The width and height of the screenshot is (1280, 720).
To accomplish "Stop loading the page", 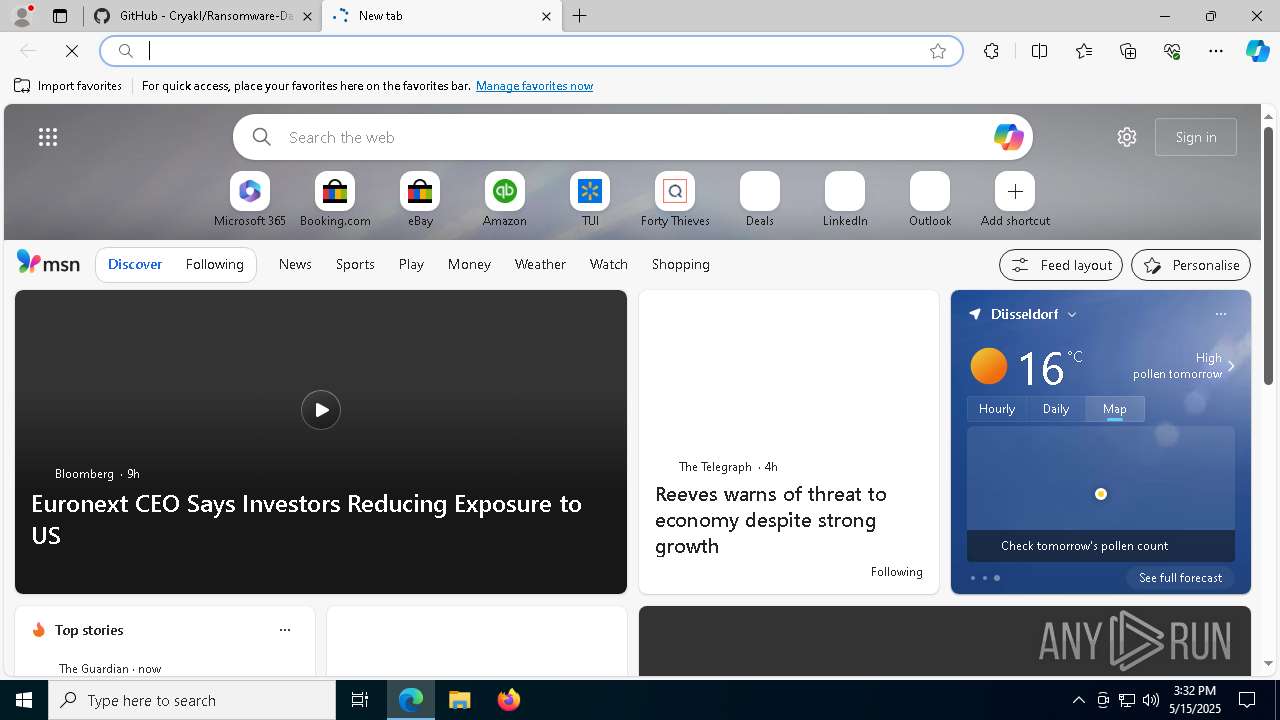I will (x=72, y=51).
